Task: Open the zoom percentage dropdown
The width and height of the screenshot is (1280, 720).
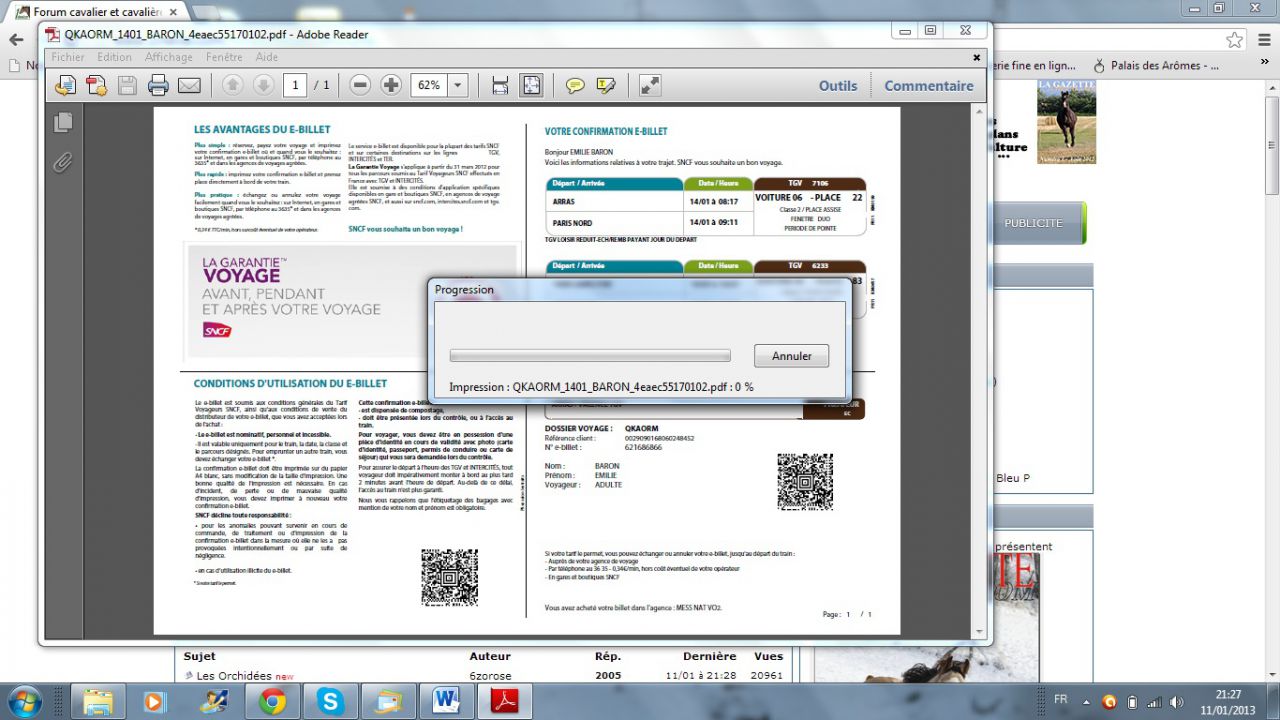Action: pos(458,86)
